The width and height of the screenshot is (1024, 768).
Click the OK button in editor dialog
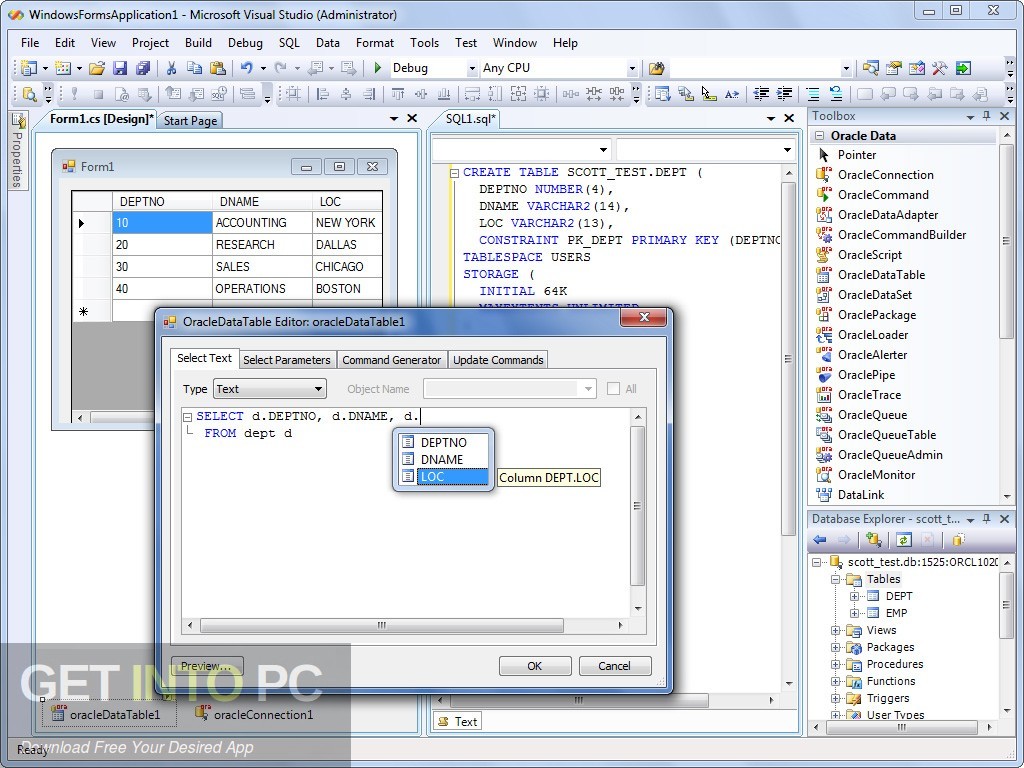point(535,666)
